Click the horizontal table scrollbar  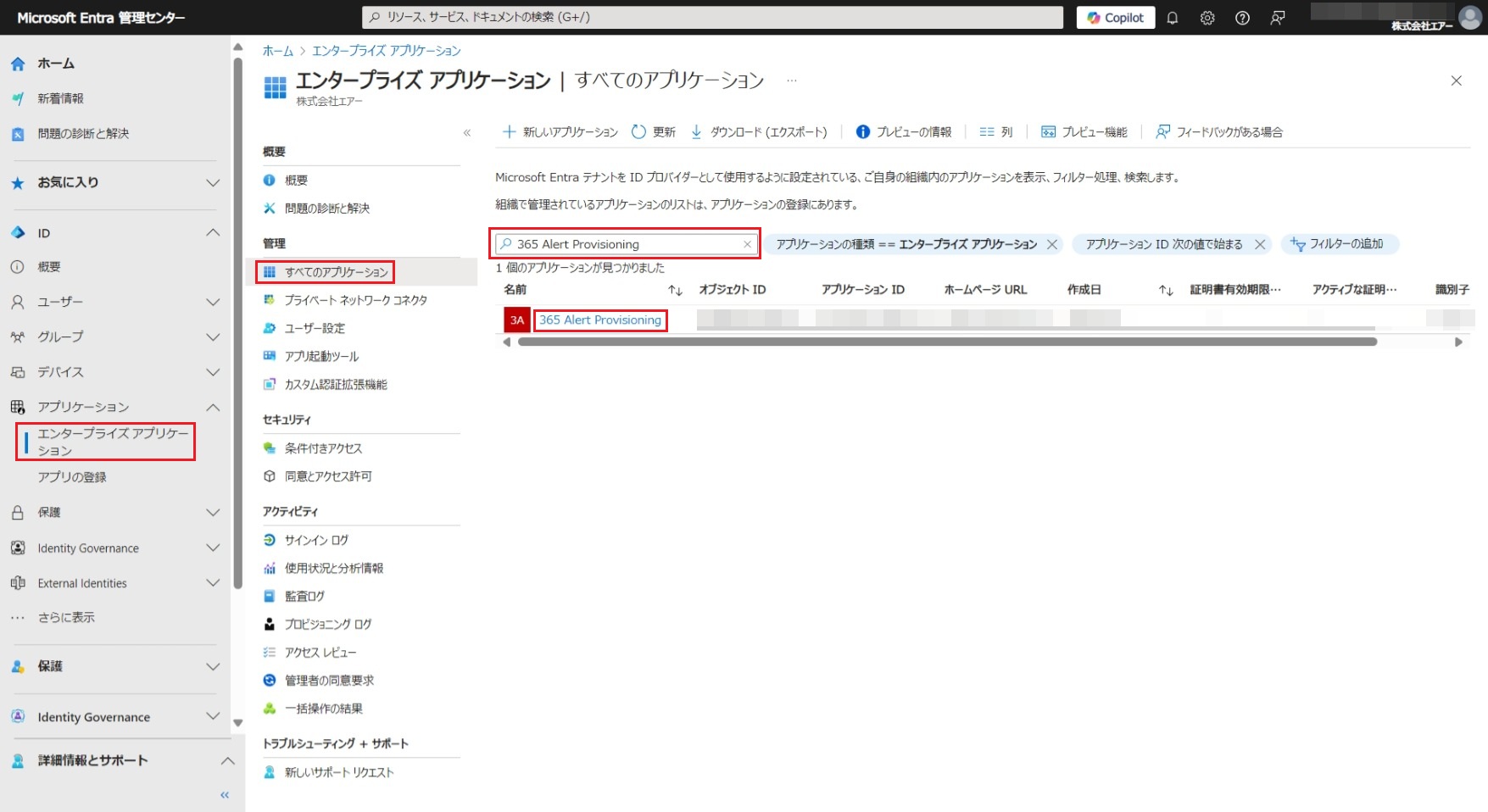coord(946,342)
